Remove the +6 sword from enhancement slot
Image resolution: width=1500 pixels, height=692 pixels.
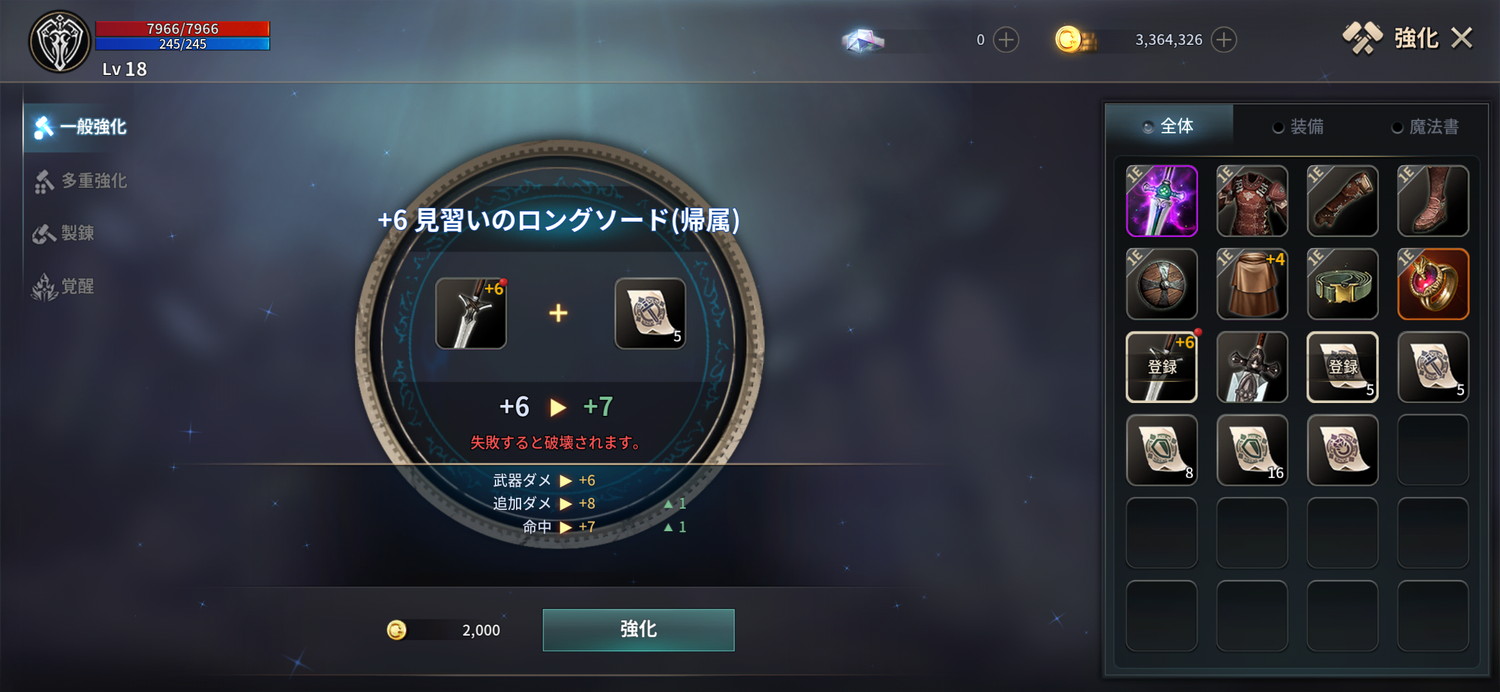click(x=471, y=313)
